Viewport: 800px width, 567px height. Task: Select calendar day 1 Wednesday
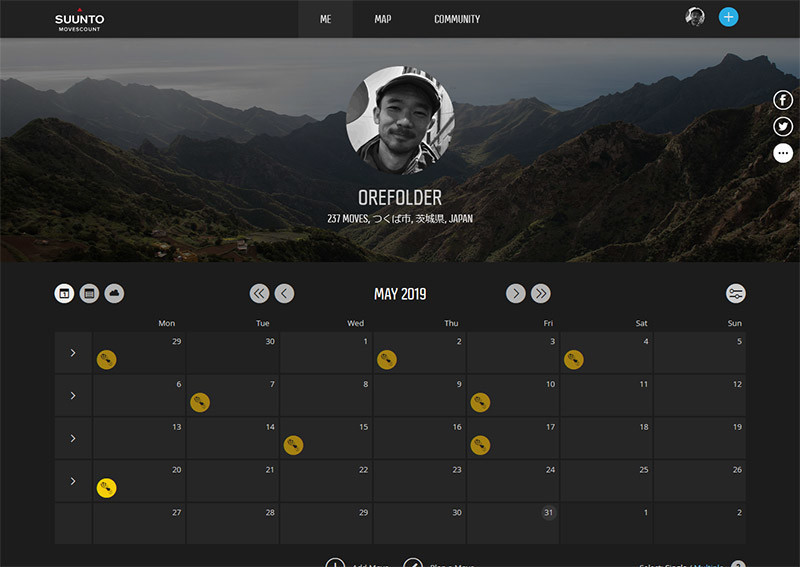click(326, 353)
